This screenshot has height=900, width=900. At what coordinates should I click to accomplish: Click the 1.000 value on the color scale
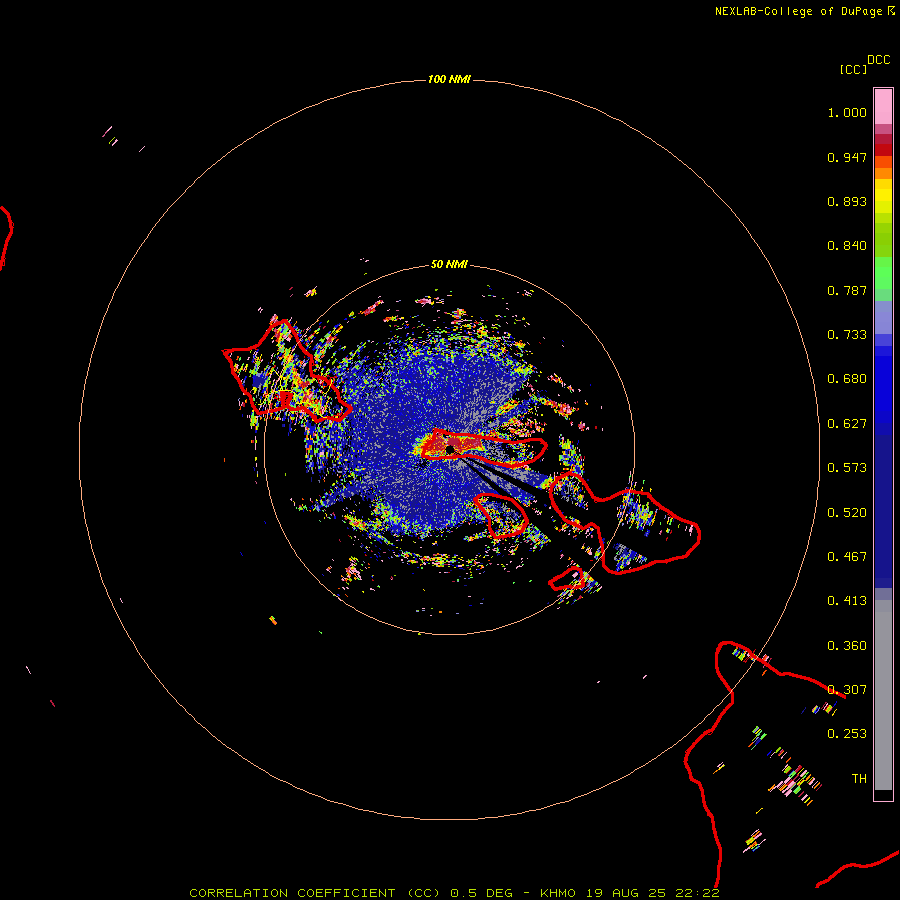[847, 112]
